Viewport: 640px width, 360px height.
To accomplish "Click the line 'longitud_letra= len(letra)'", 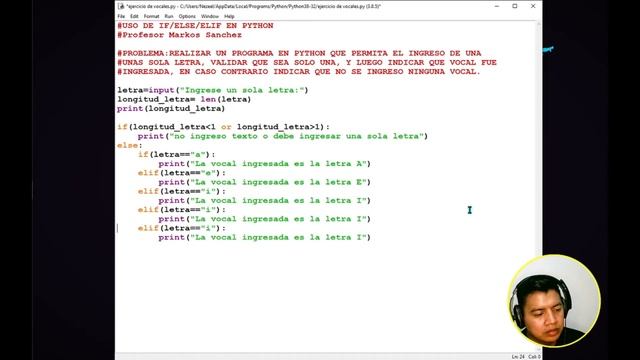I will [184, 100].
